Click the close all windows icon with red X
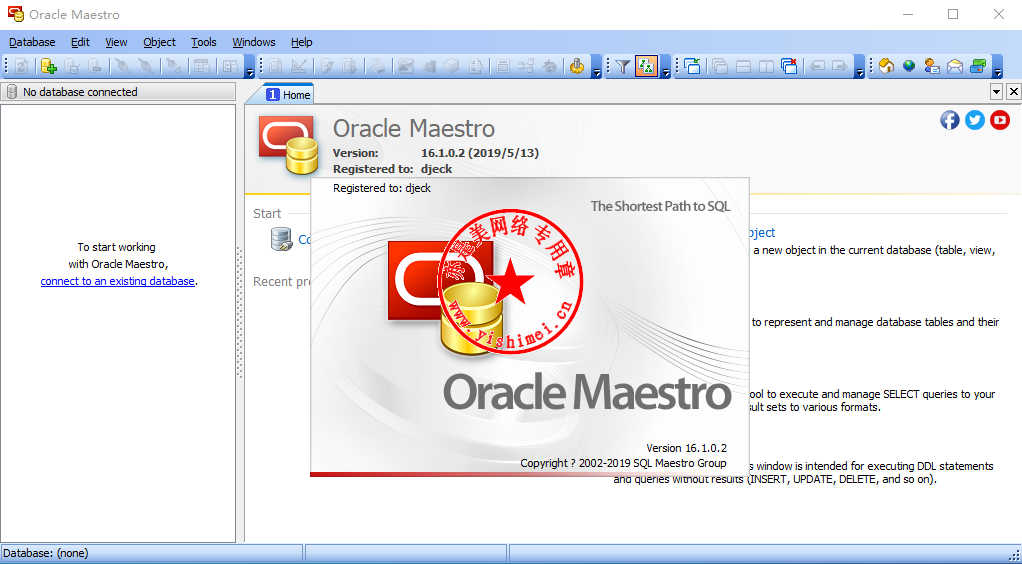The width and height of the screenshot is (1022, 564). (x=789, y=66)
